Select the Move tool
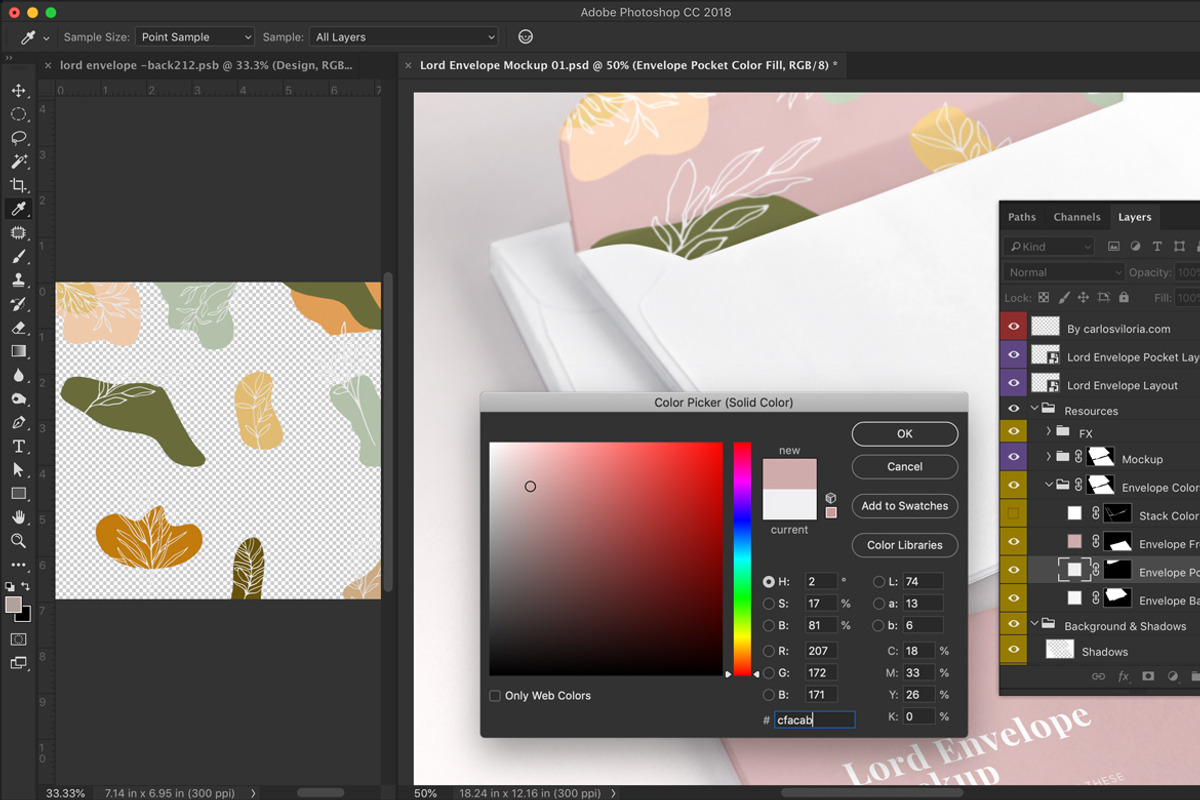The image size is (1200, 800). [x=18, y=90]
